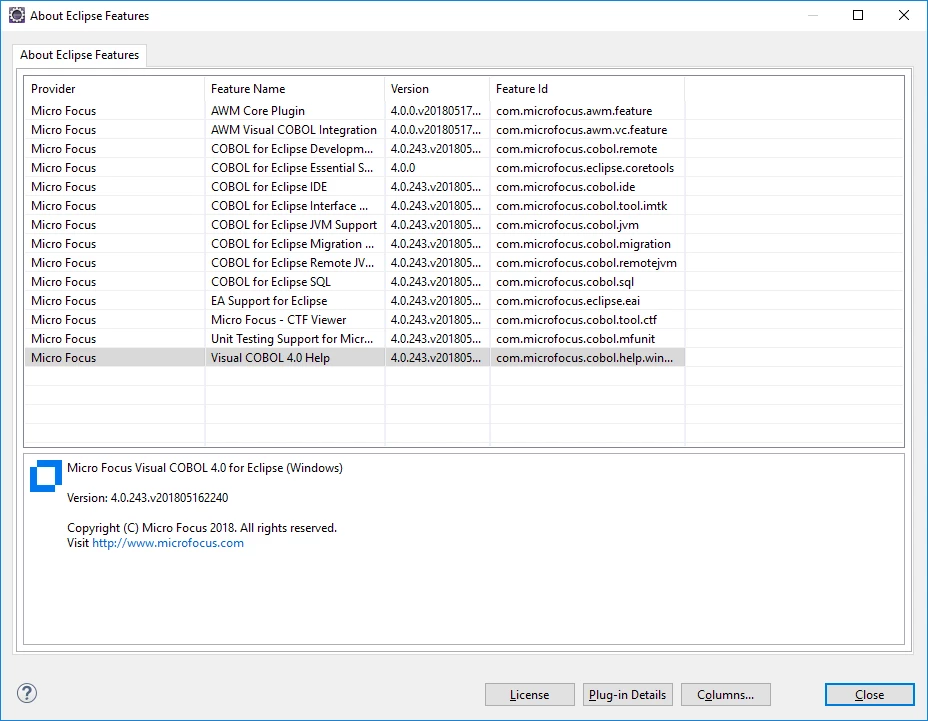Click the Eclipse icon in the title bar
This screenshot has width=928, height=721.
coord(17,15)
